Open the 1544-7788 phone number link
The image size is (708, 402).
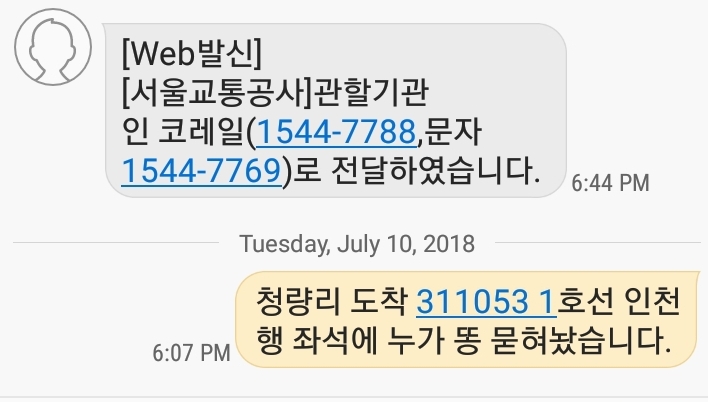336,132
